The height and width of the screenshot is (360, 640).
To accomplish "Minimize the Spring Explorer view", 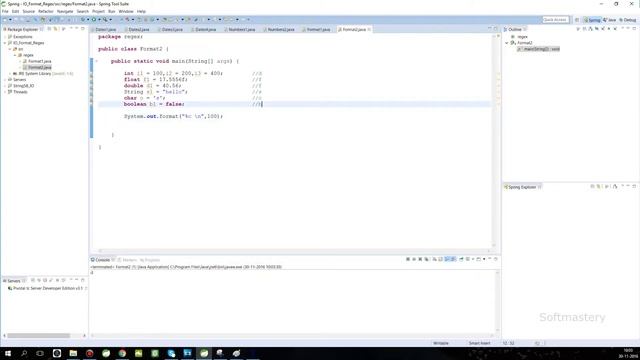I will coord(628,187).
